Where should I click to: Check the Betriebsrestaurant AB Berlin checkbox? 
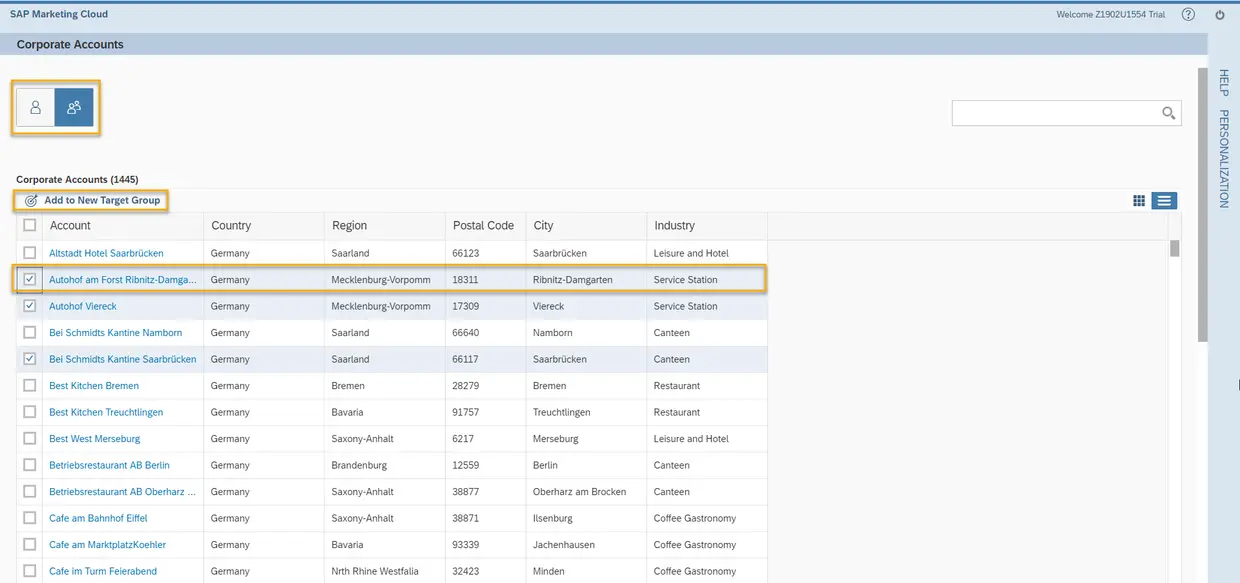coord(30,465)
